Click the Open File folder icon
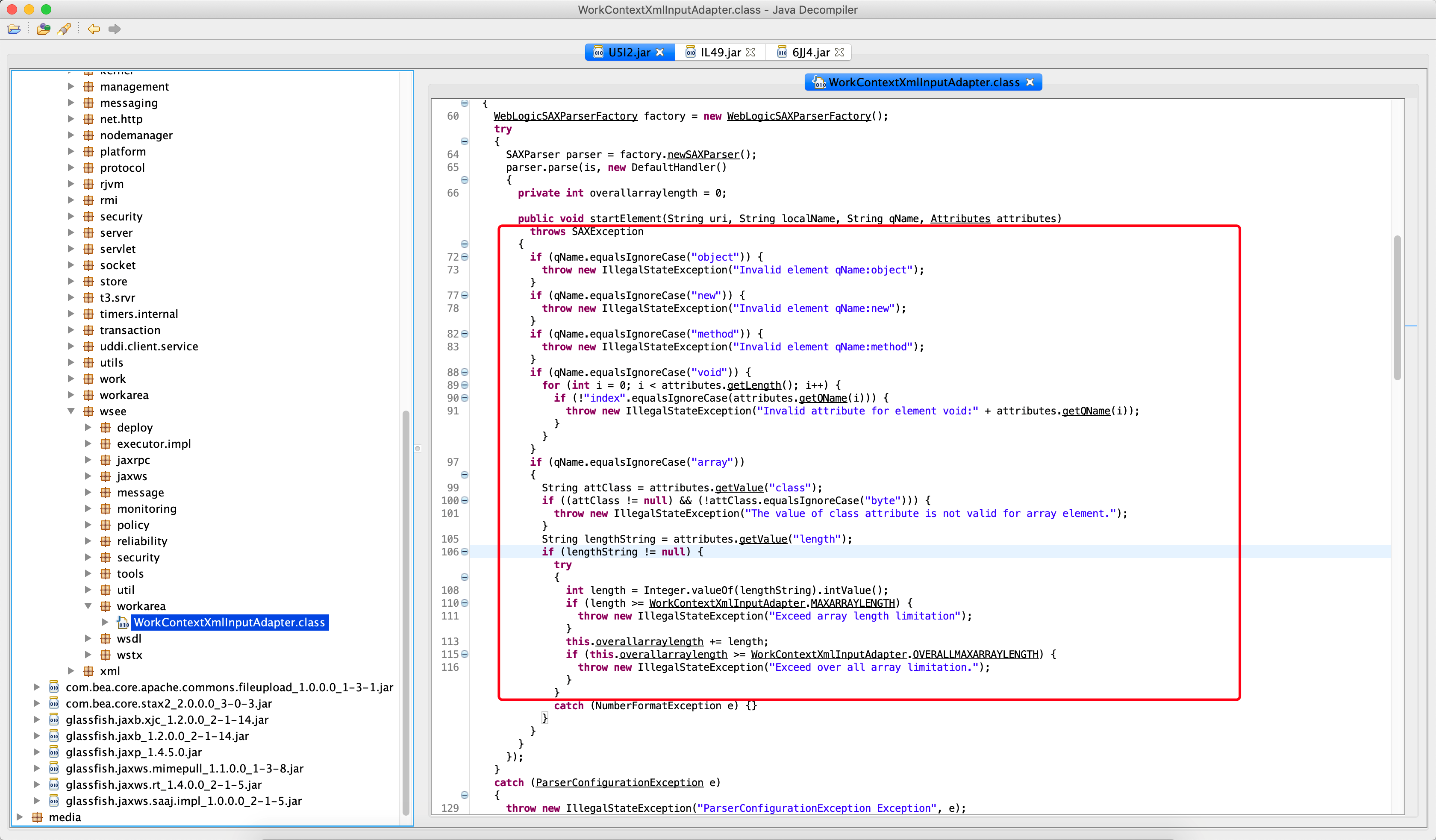Screen dimensions: 1436x840 (14, 29)
